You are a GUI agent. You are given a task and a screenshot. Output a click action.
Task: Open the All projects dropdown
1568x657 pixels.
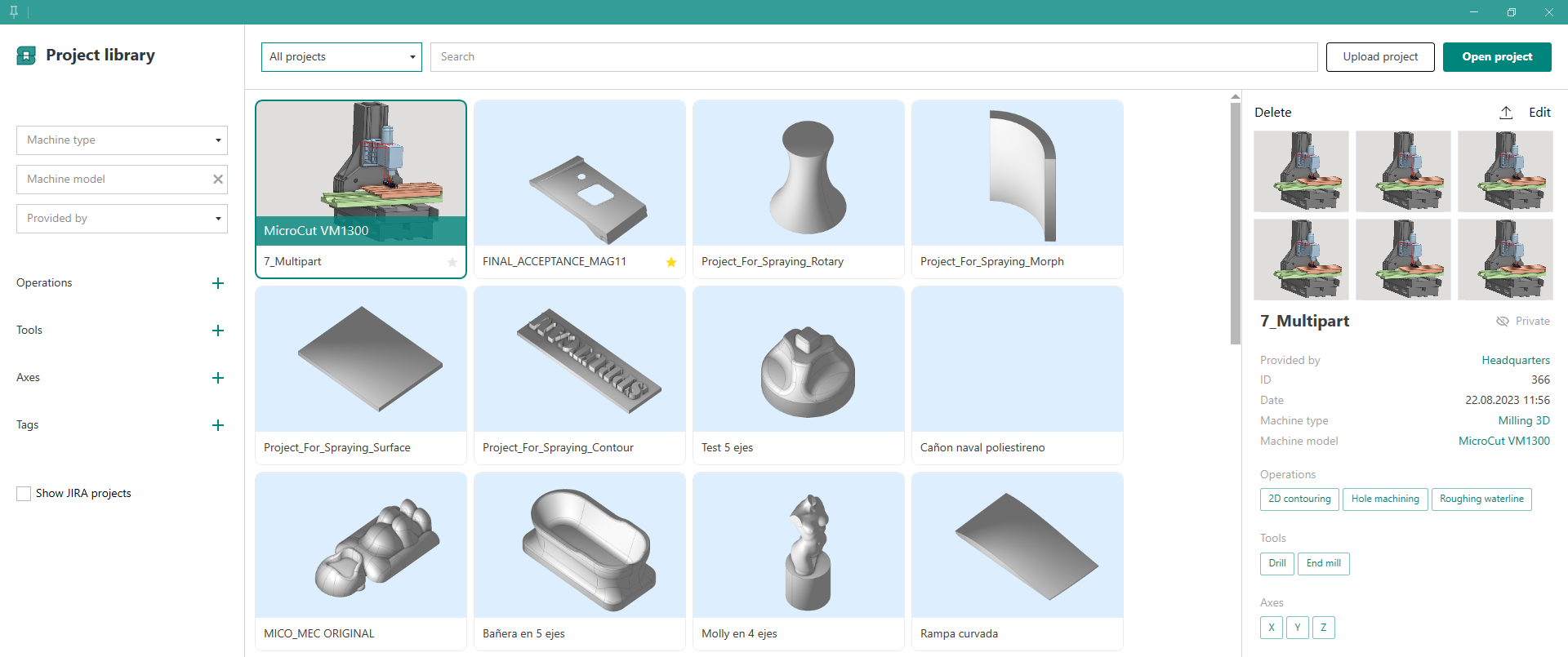click(x=341, y=57)
